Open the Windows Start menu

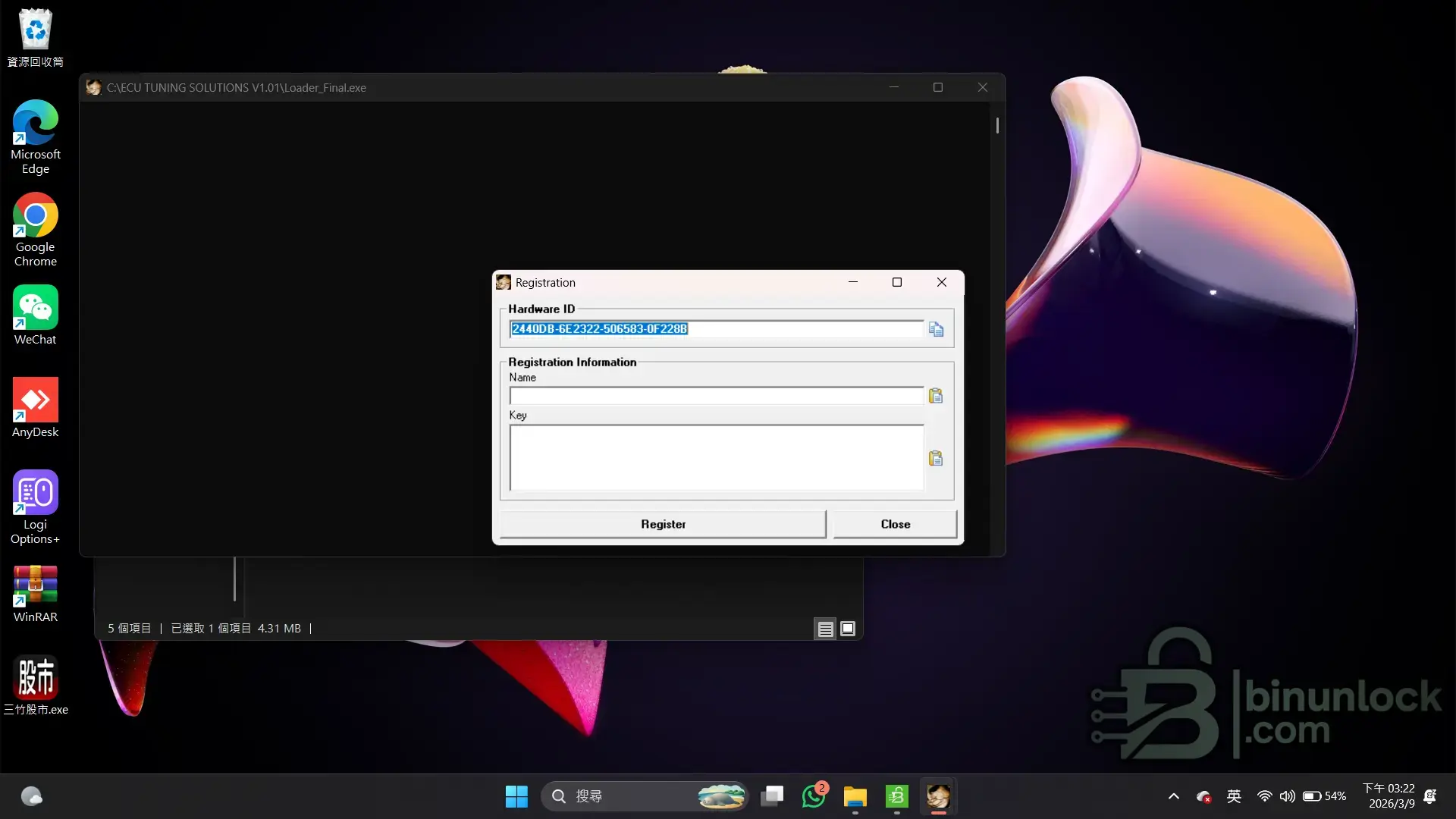click(516, 796)
